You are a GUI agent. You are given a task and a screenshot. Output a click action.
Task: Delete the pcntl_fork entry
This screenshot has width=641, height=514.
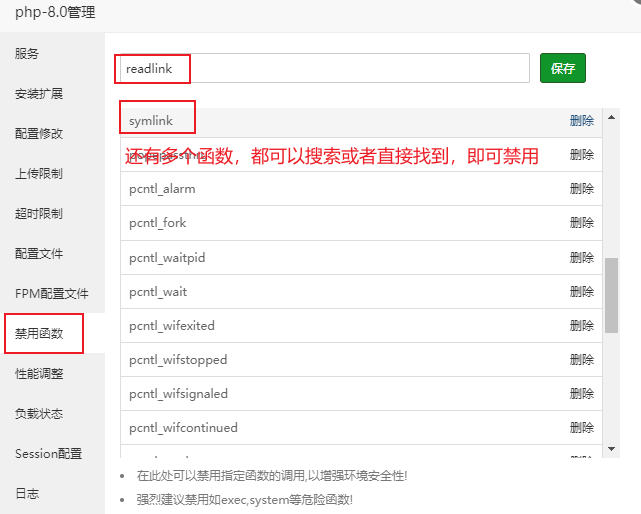coord(581,222)
